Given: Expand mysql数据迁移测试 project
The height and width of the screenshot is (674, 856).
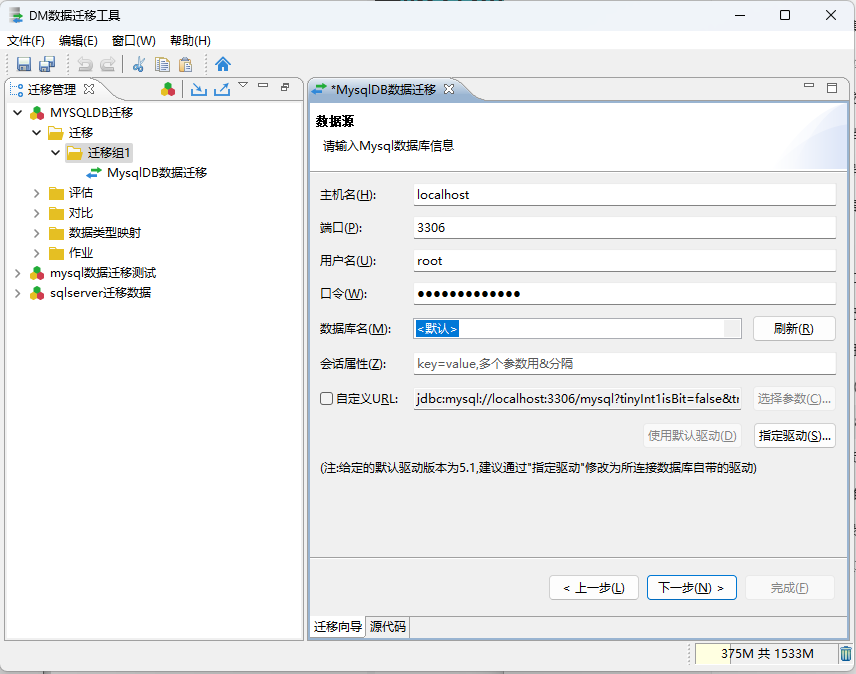Looking at the screenshot, I should pos(17,273).
